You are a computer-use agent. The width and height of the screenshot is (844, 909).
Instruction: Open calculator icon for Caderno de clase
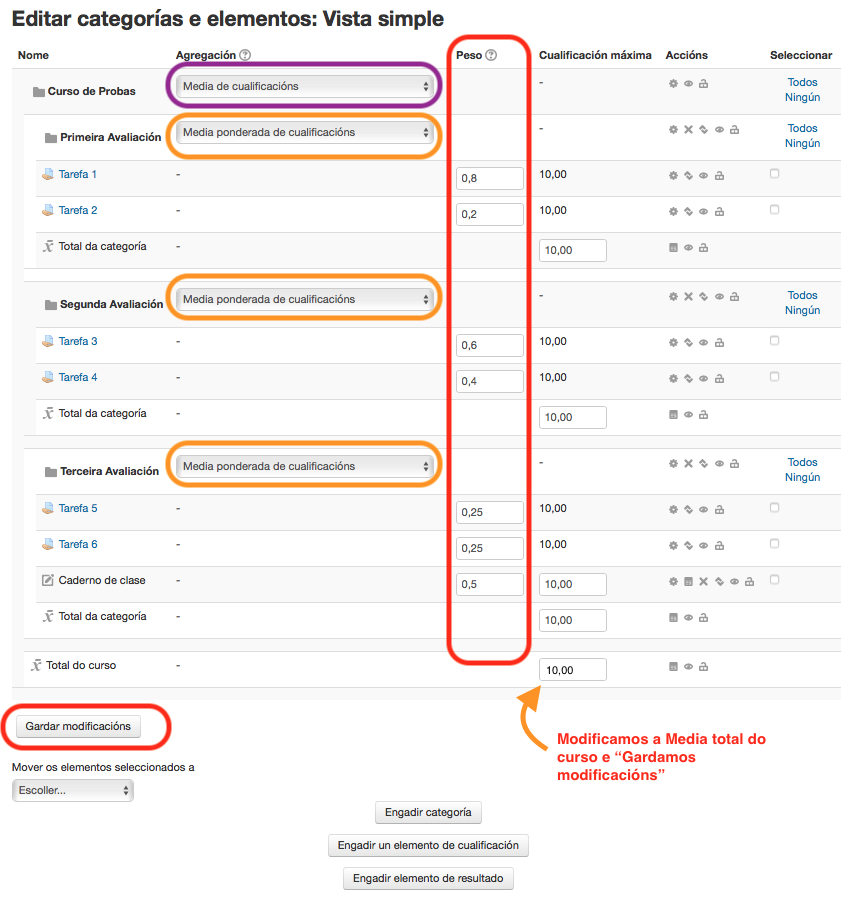[688, 582]
